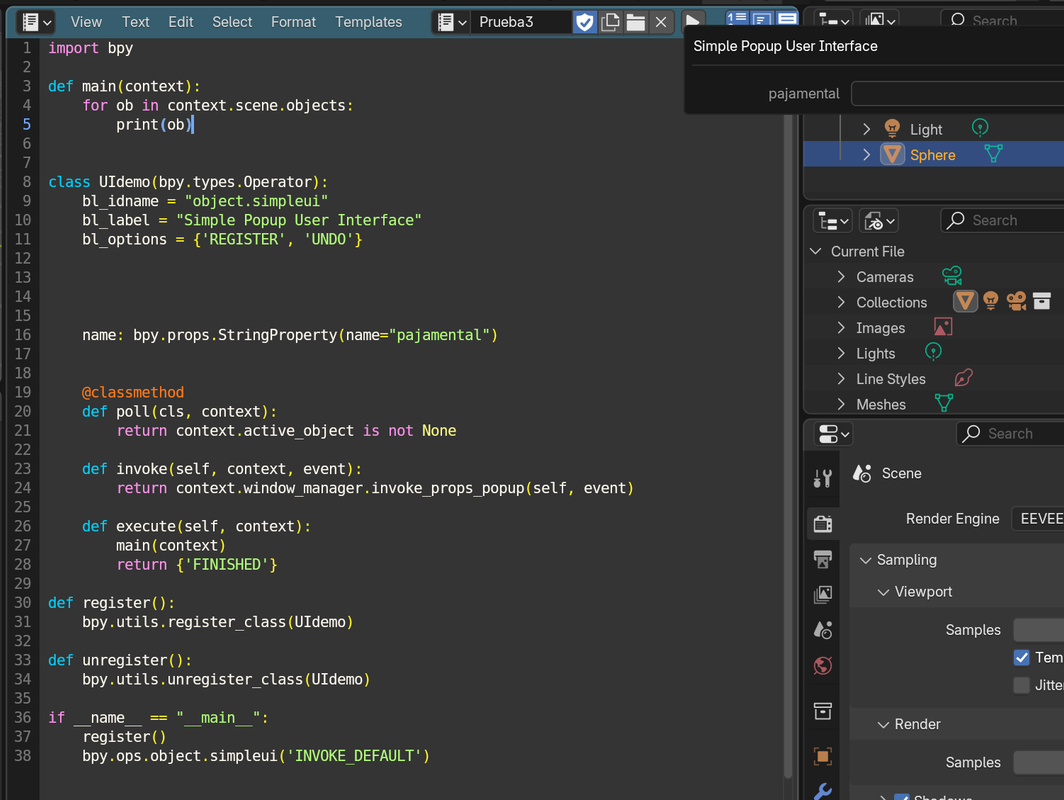
Task: Click the Blender File outliner search field
Action: coord(1003,221)
